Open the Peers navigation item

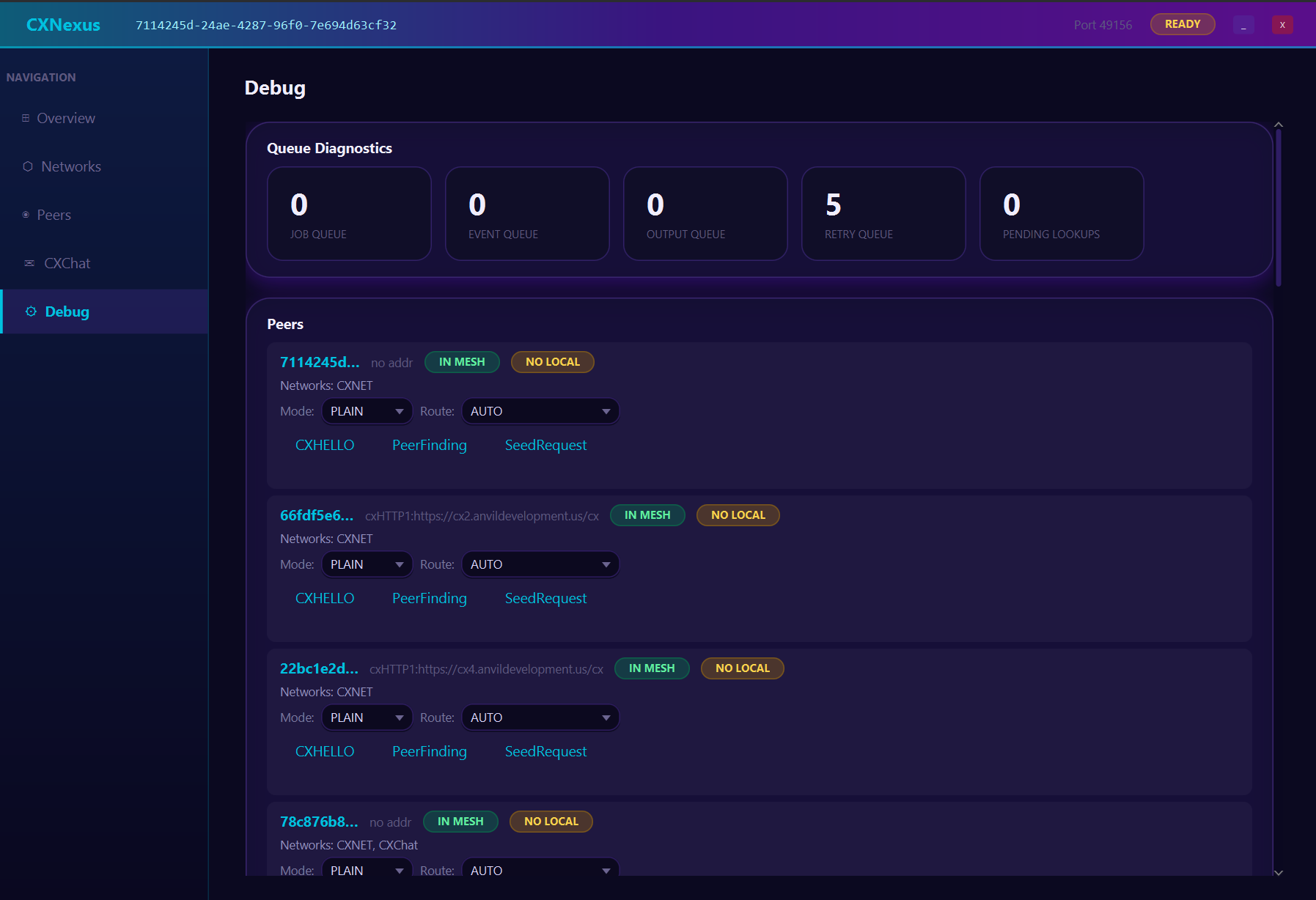pyautogui.click(x=104, y=215)
